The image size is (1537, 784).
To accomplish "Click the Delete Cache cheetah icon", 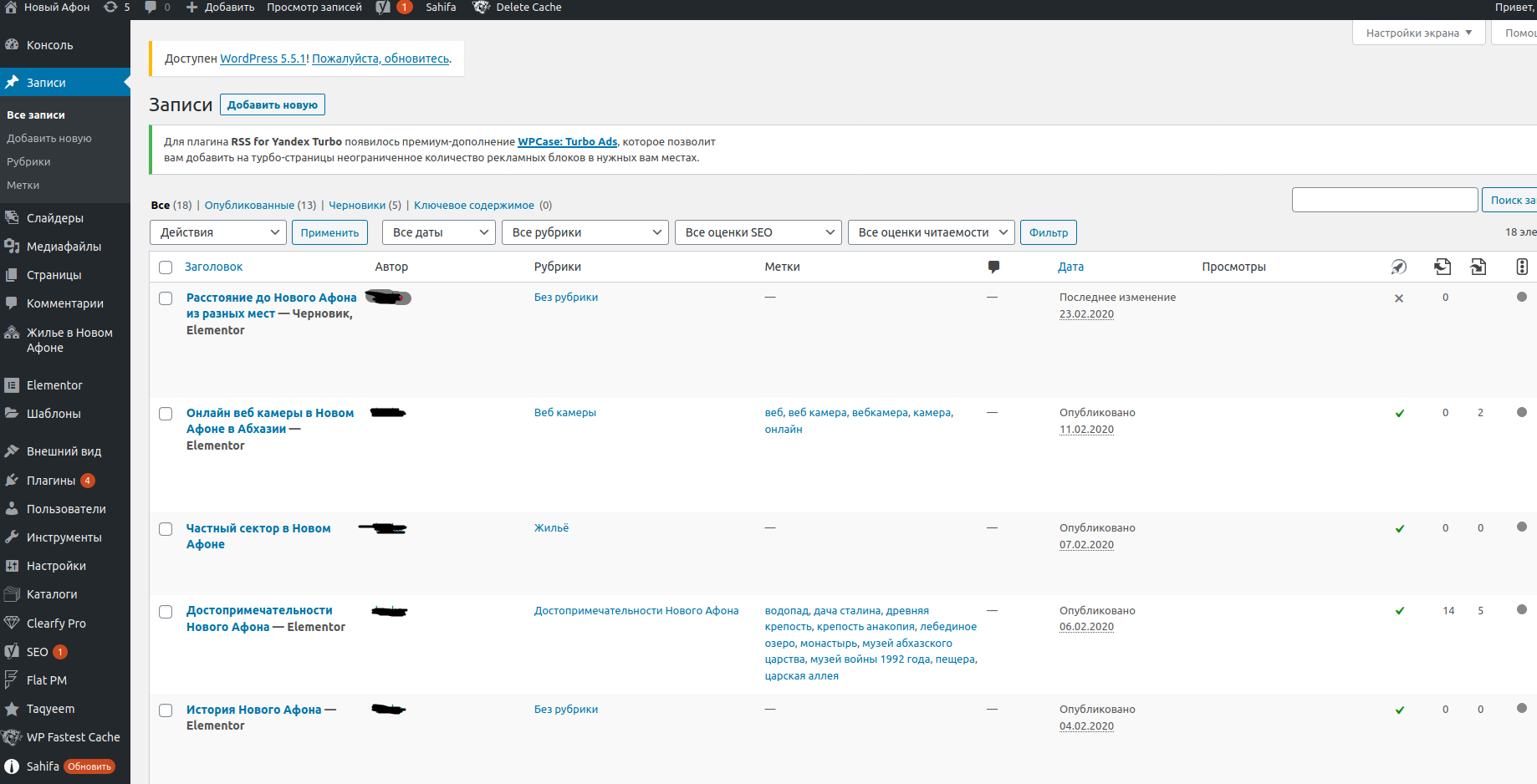I will point(481,8).
